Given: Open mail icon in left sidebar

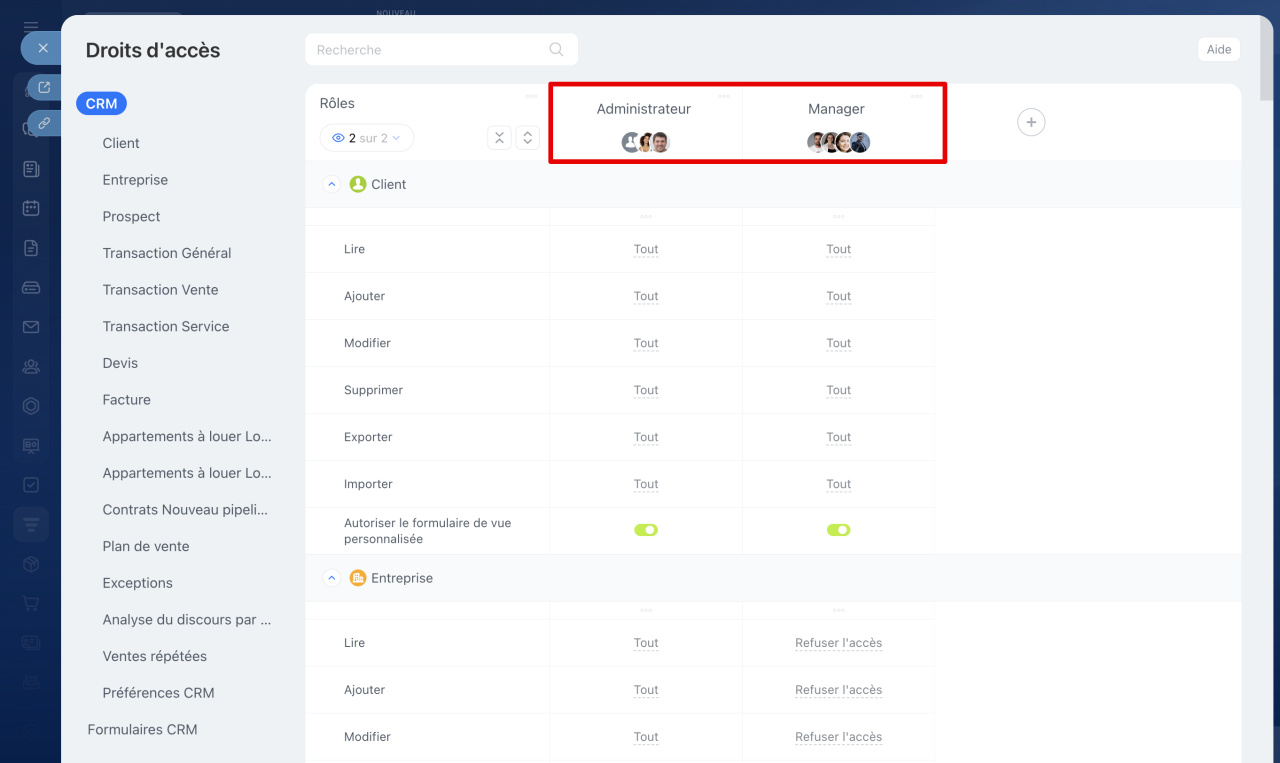Looking at the screenshot, I should tap(31, 327).
